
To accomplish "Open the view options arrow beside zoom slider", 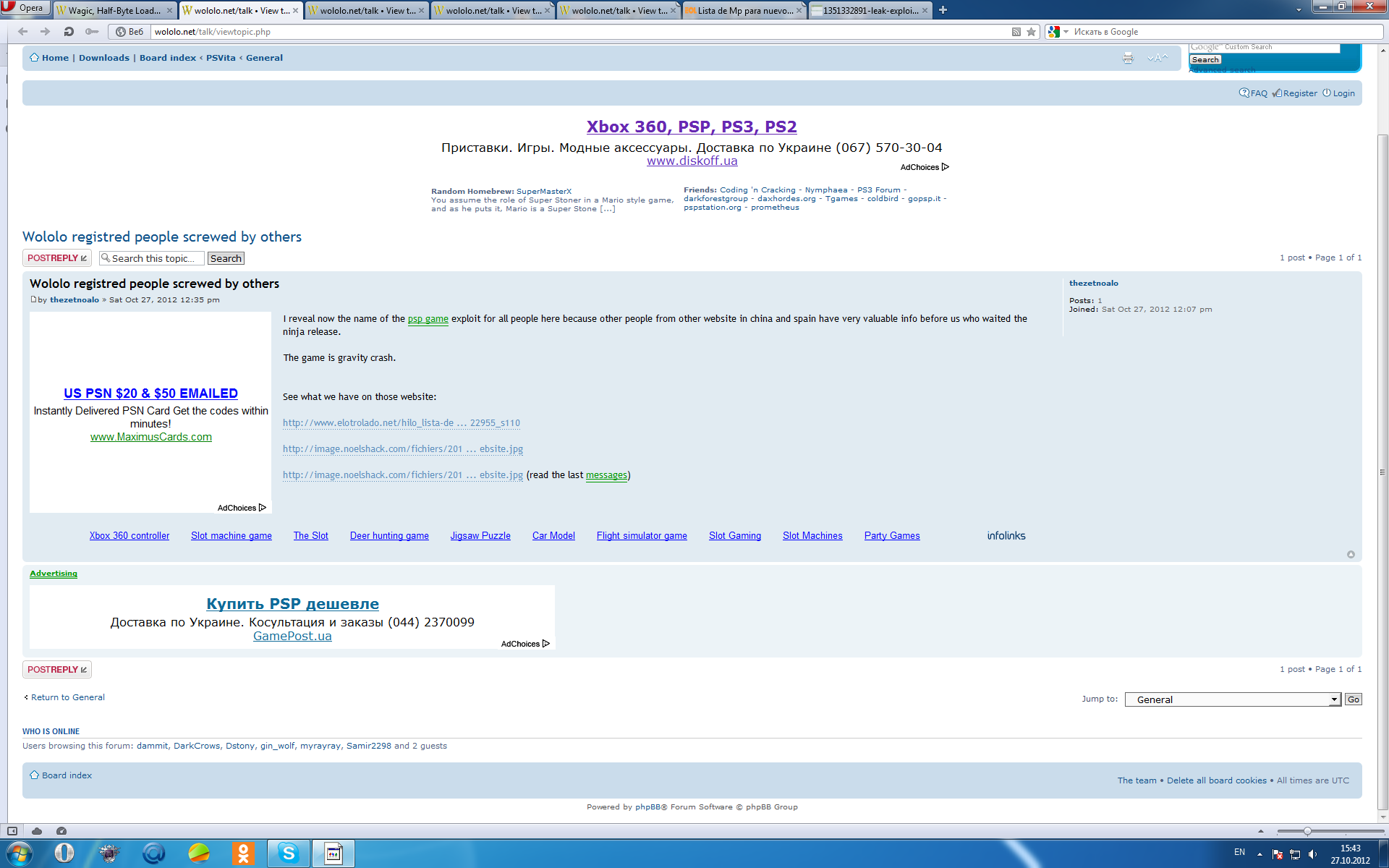I will (x=1261, y=831).
